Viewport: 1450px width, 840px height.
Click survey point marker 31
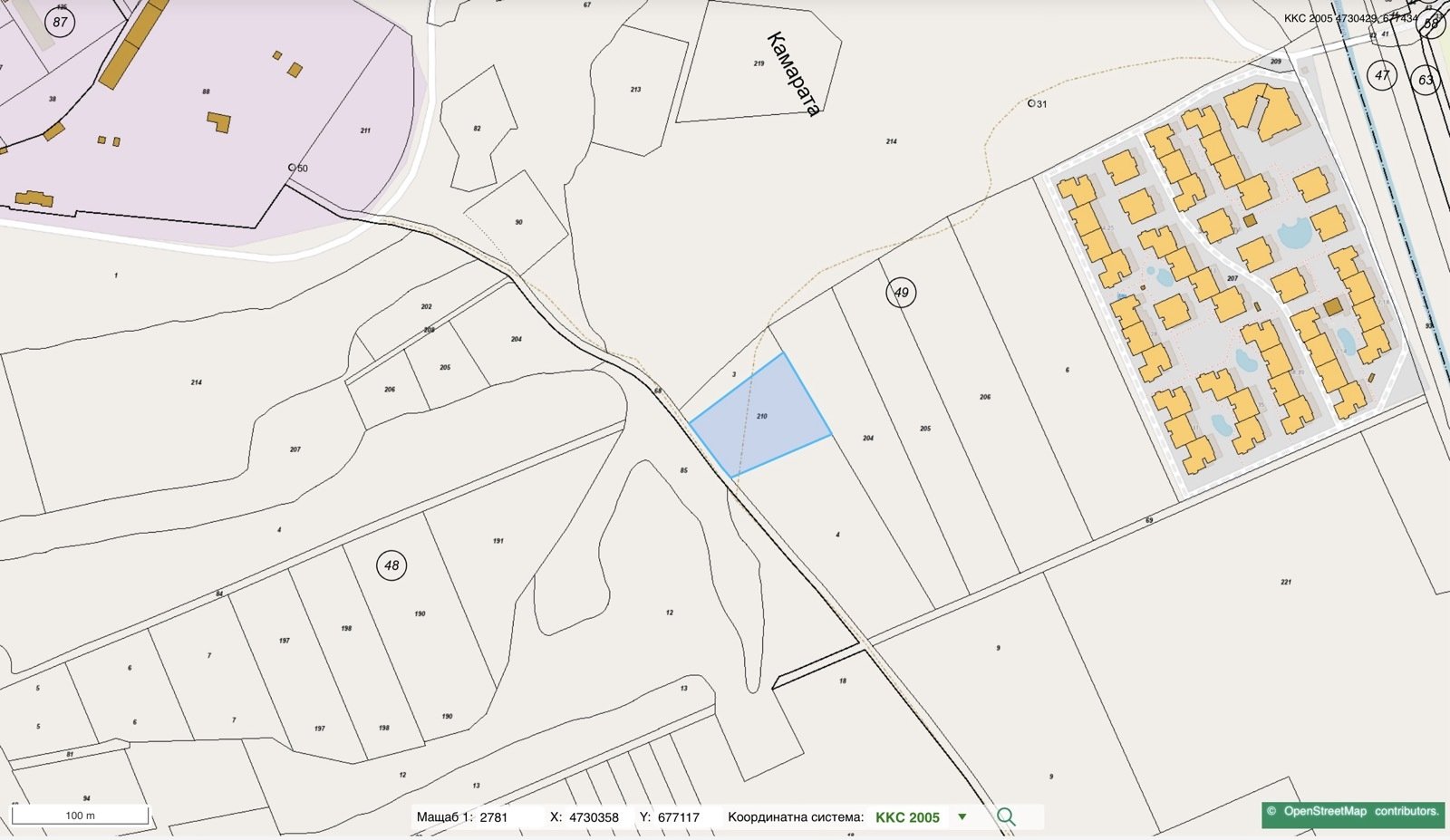click(x=1031, y=103)
